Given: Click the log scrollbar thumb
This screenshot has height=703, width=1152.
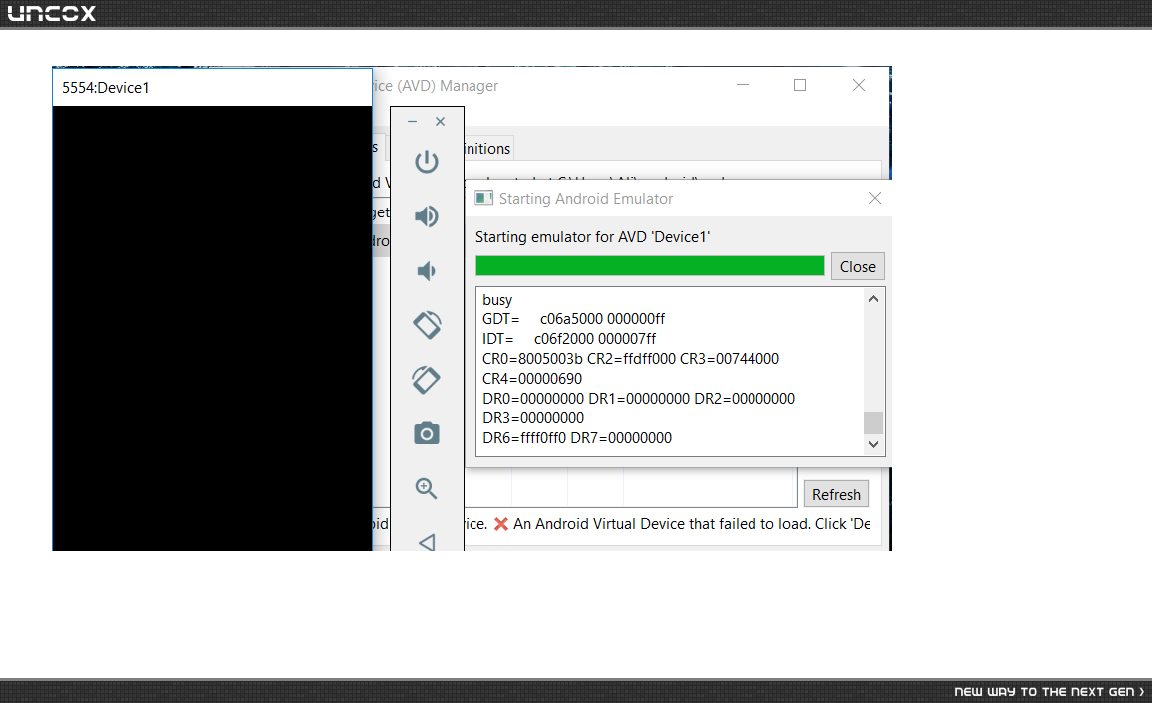Looking at the screenshot, I should pyautogui.click(x=874, y=422).
